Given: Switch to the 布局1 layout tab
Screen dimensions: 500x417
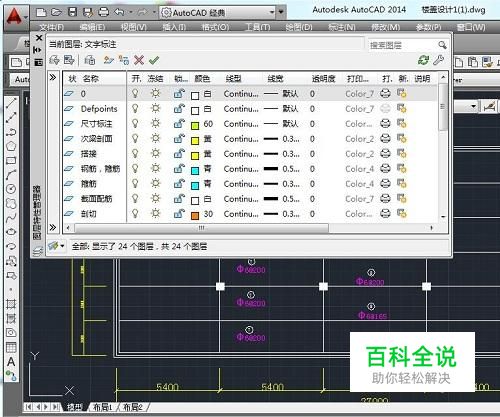Looking at the screenshot, I should click(103, 407).
